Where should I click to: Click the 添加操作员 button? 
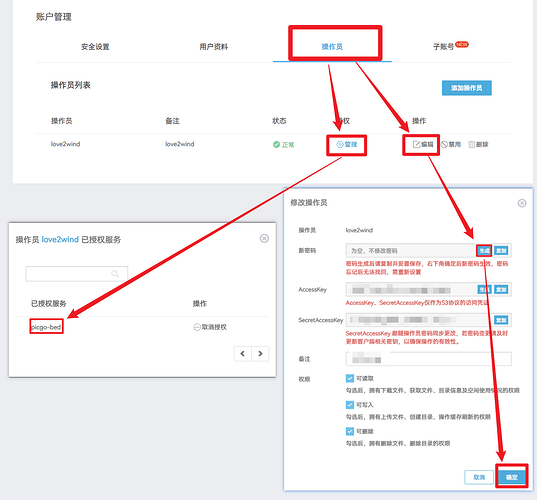pyautogui.click(x=466, y=88)
